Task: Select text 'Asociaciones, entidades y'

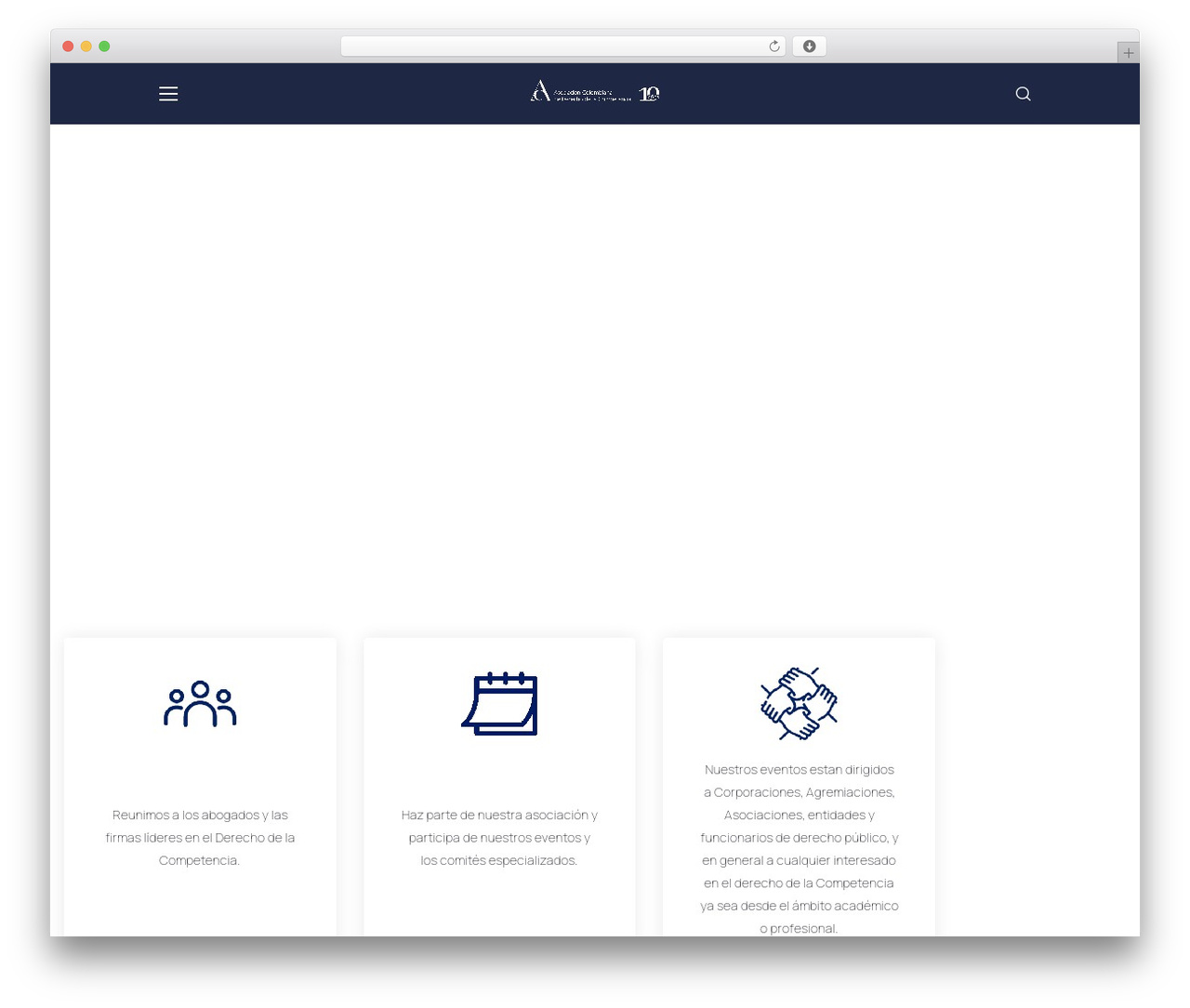Action: click(800, 816)
